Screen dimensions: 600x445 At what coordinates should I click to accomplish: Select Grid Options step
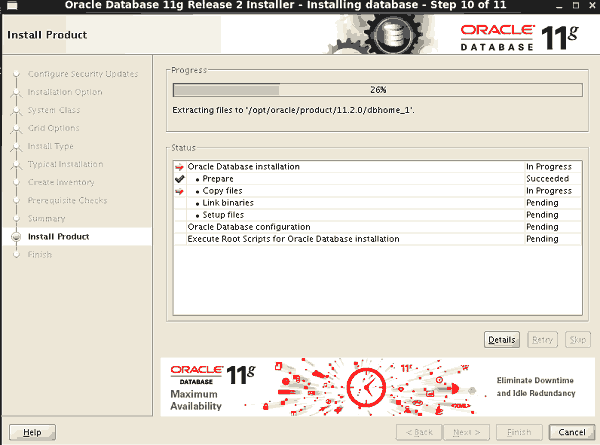54,128
